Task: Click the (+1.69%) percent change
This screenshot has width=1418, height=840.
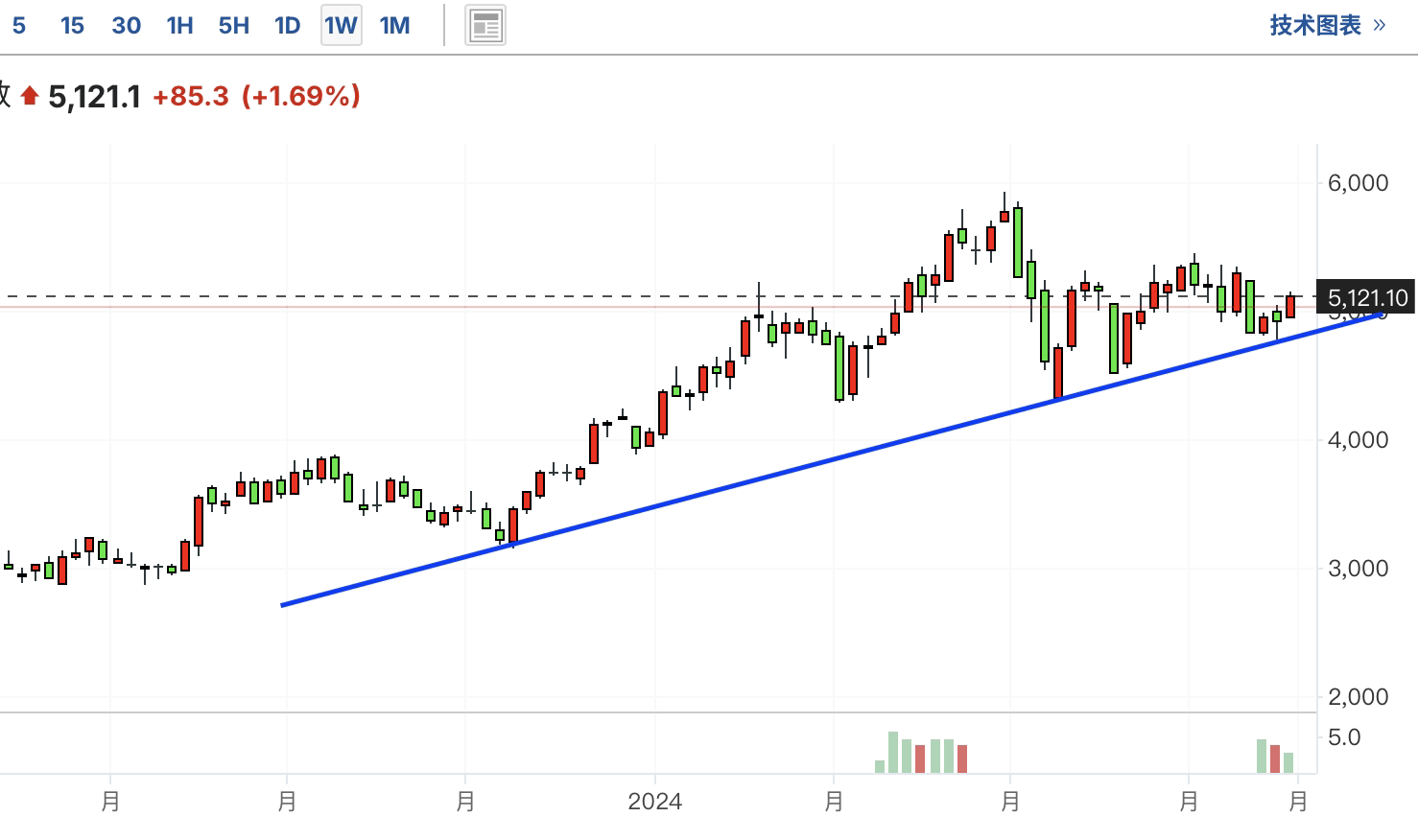Action: pos(301,96)
